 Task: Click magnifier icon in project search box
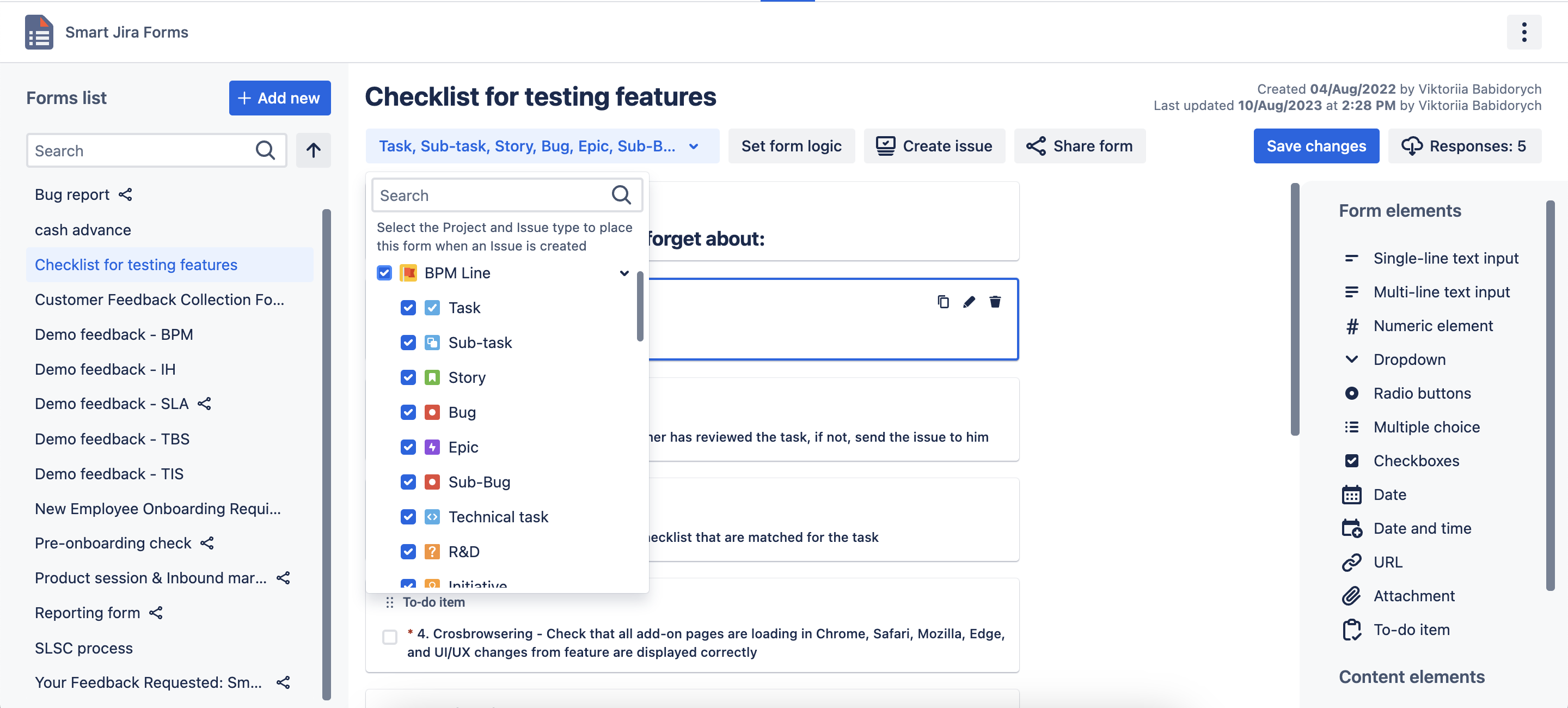coord(621,196)
